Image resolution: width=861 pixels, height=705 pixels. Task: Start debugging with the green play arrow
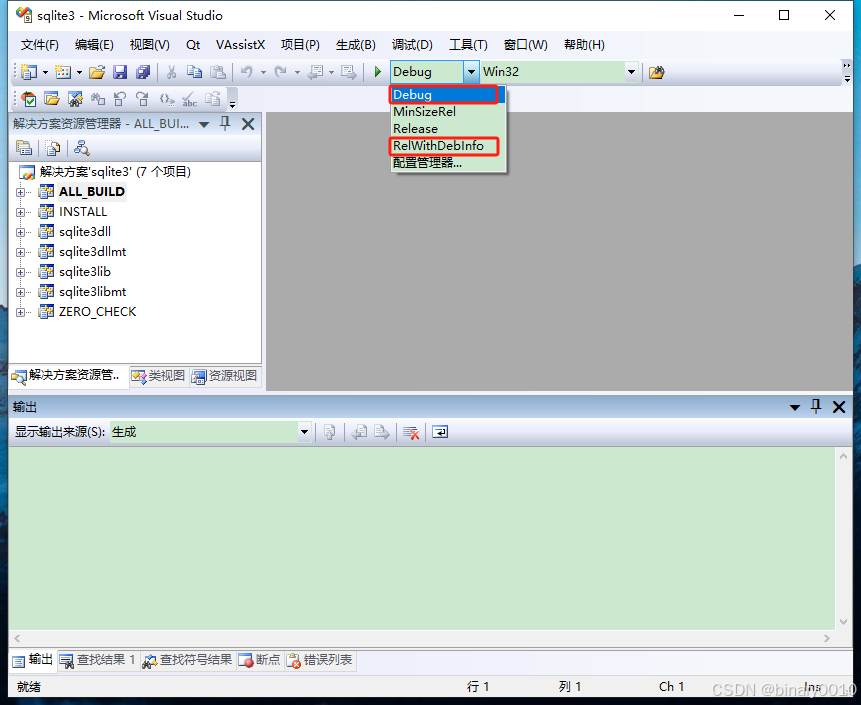(x=378, y=72)
